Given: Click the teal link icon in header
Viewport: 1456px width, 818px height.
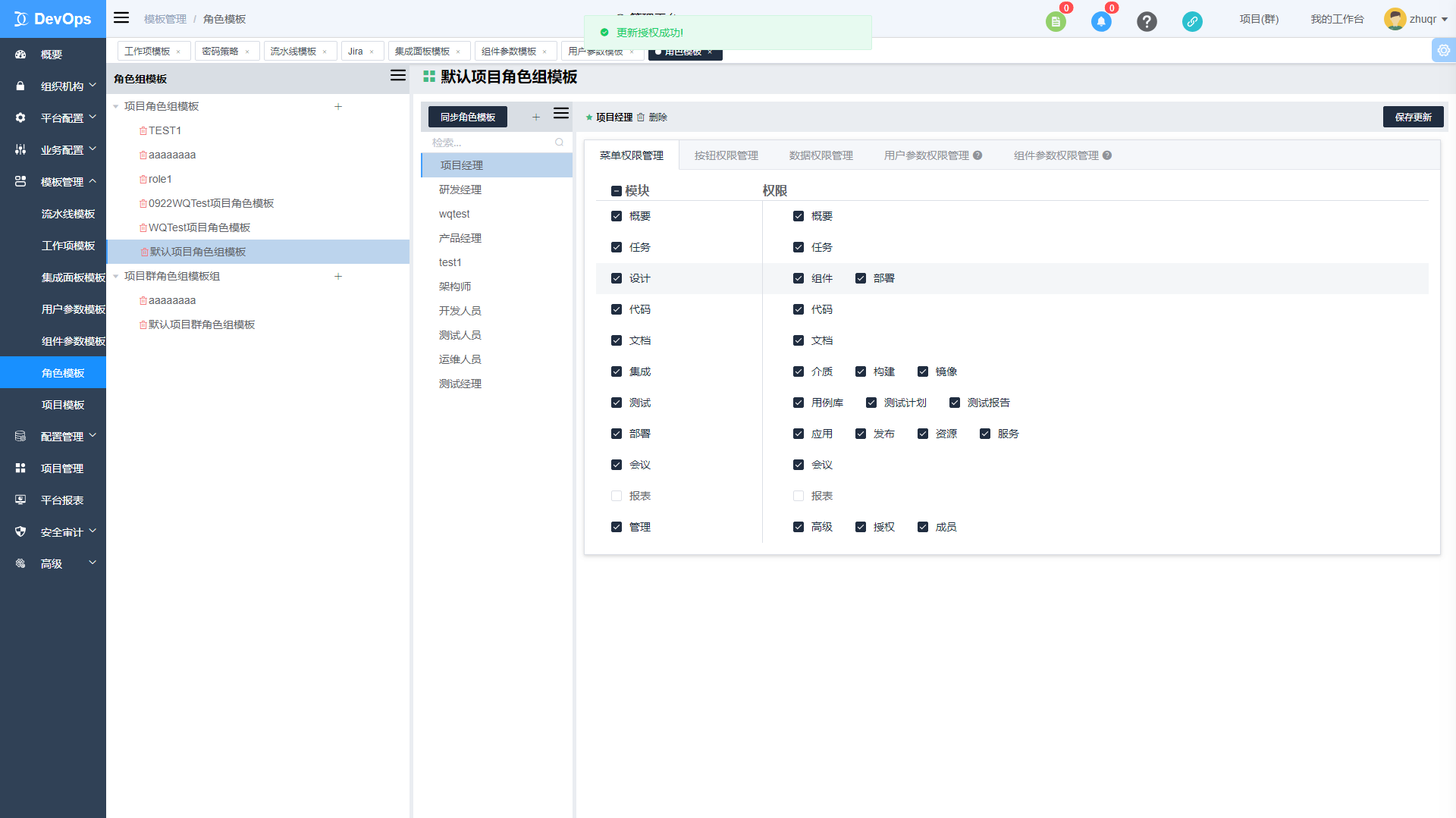Looking at the screenshot, I should pos(1192,21).
